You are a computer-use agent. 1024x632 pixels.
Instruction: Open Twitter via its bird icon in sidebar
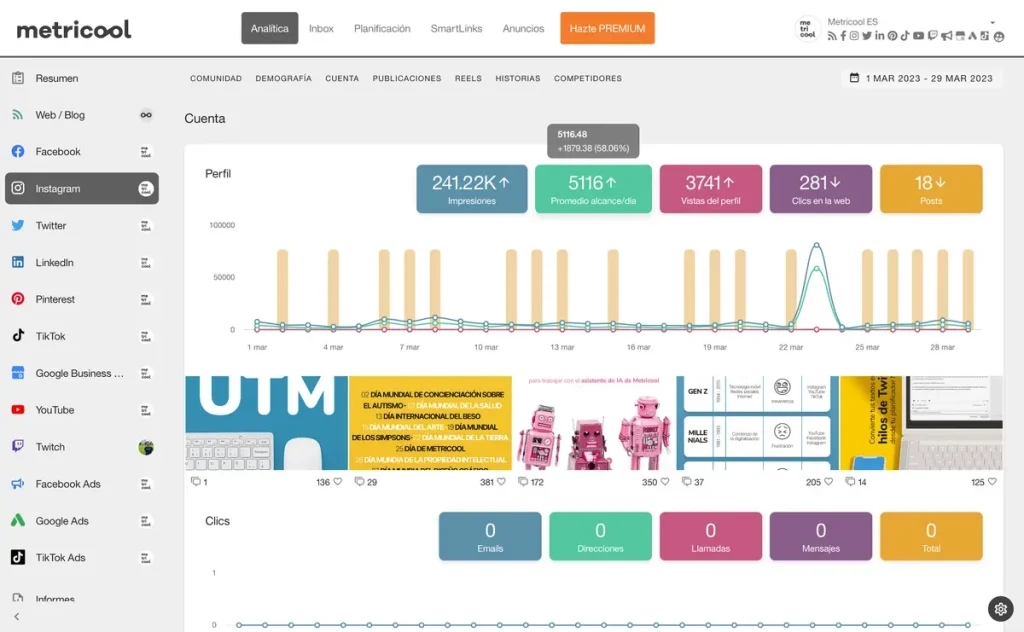[18, 225]
